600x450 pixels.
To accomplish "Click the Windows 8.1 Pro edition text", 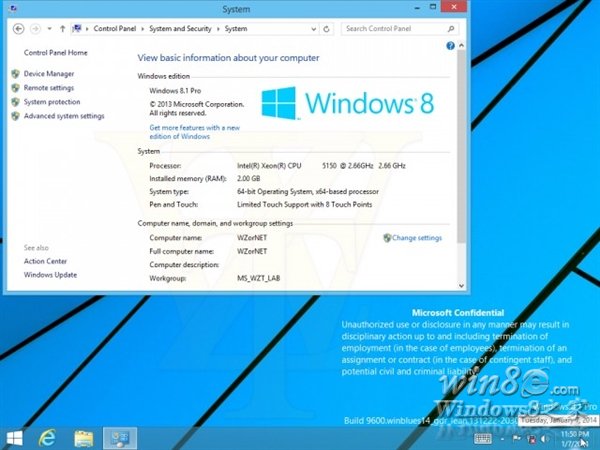I will pyautogui.click(x=175, y=91).
